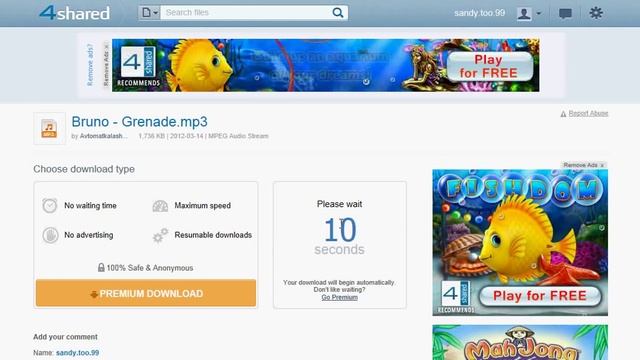Click the 'Add your comment' heading
This screenshot has height=360, width=640.
65,337
